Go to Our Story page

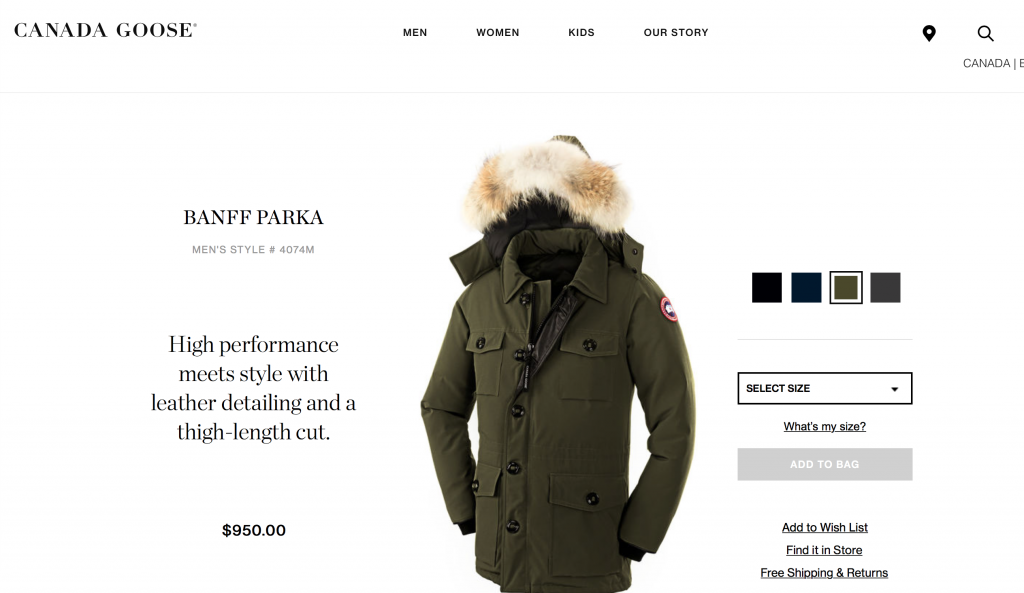pyautogui.click(x=676, y=33)
